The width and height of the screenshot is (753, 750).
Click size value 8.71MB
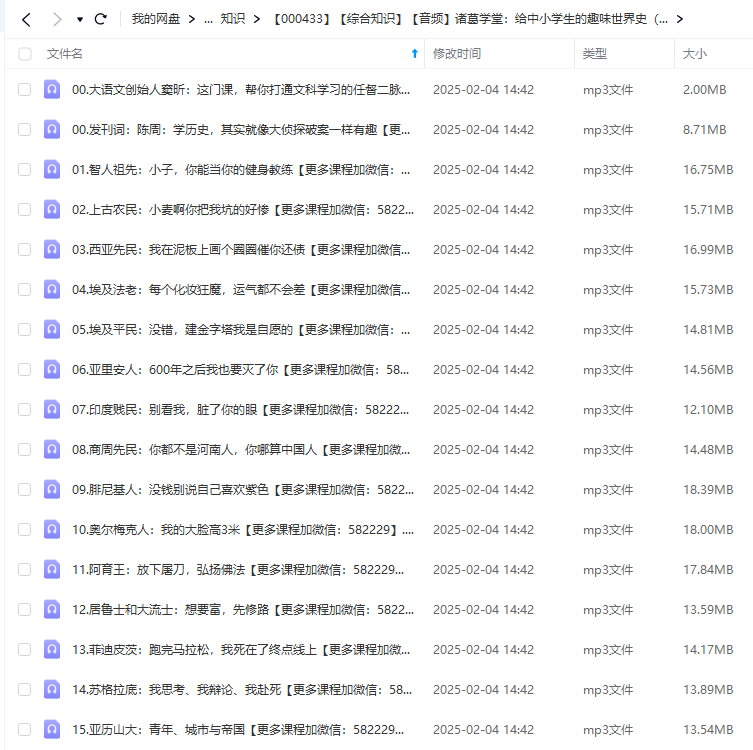pyautogui.click(x=704, y=130)
